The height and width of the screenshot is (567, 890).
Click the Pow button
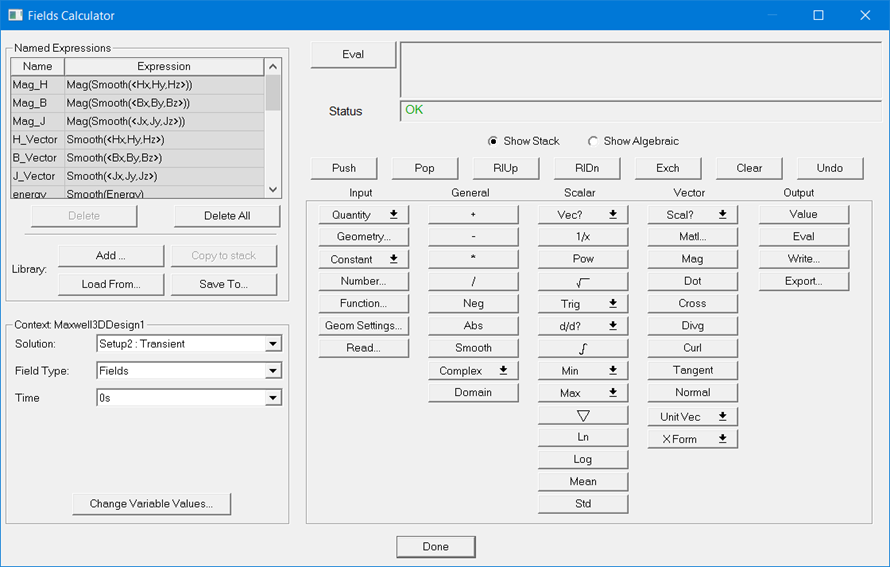click(x=583, y=259)
